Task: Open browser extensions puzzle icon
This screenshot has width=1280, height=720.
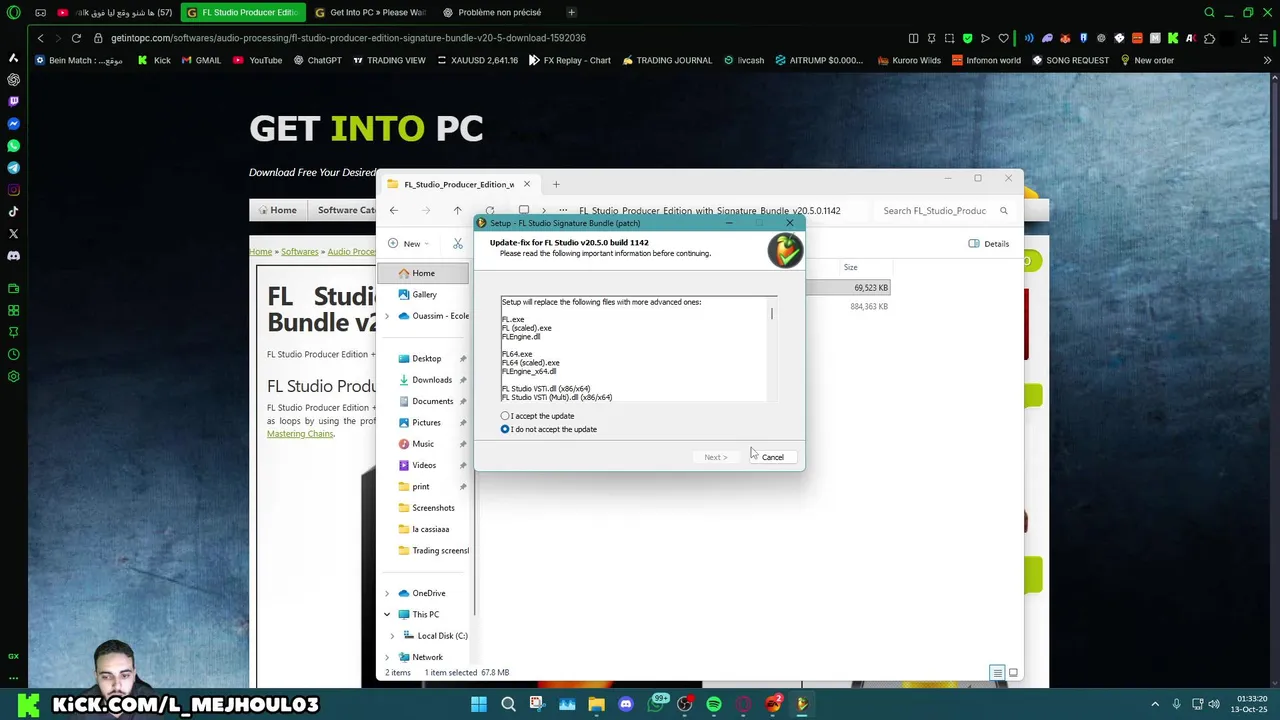Action: pos(1209,38)
